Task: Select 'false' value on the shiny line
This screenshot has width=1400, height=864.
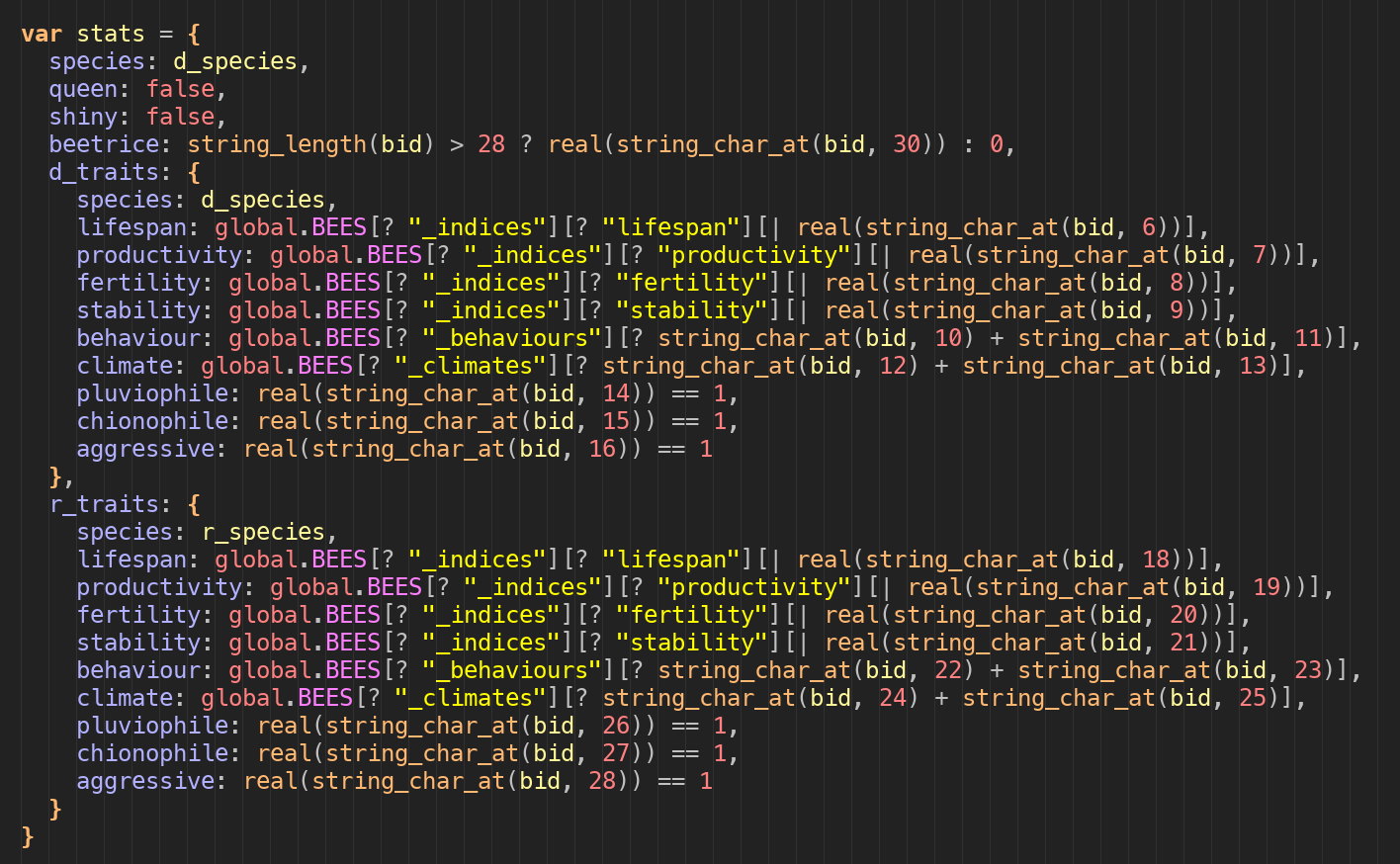Action: point(180,117)
